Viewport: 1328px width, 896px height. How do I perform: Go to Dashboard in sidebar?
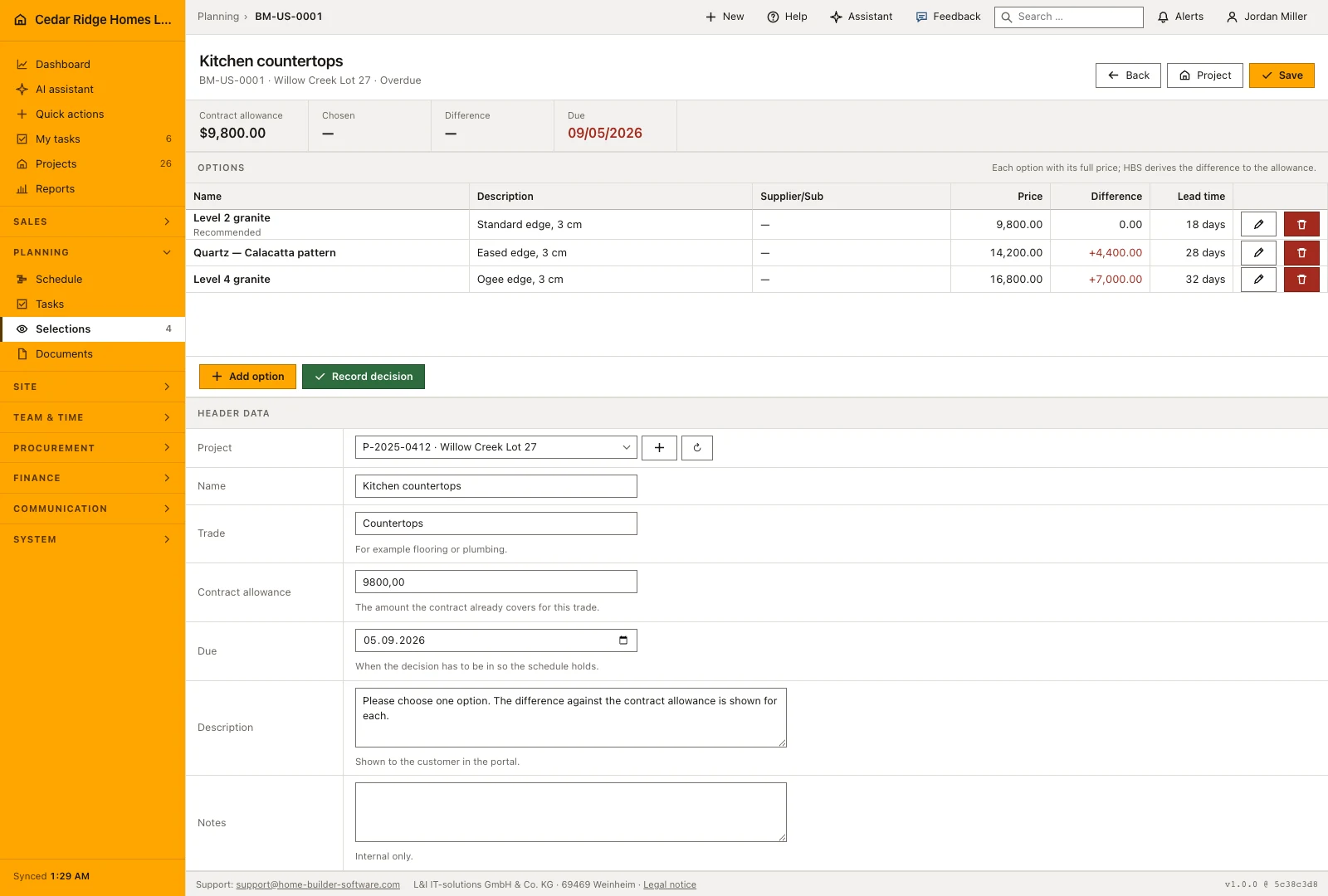pos(92,65)
